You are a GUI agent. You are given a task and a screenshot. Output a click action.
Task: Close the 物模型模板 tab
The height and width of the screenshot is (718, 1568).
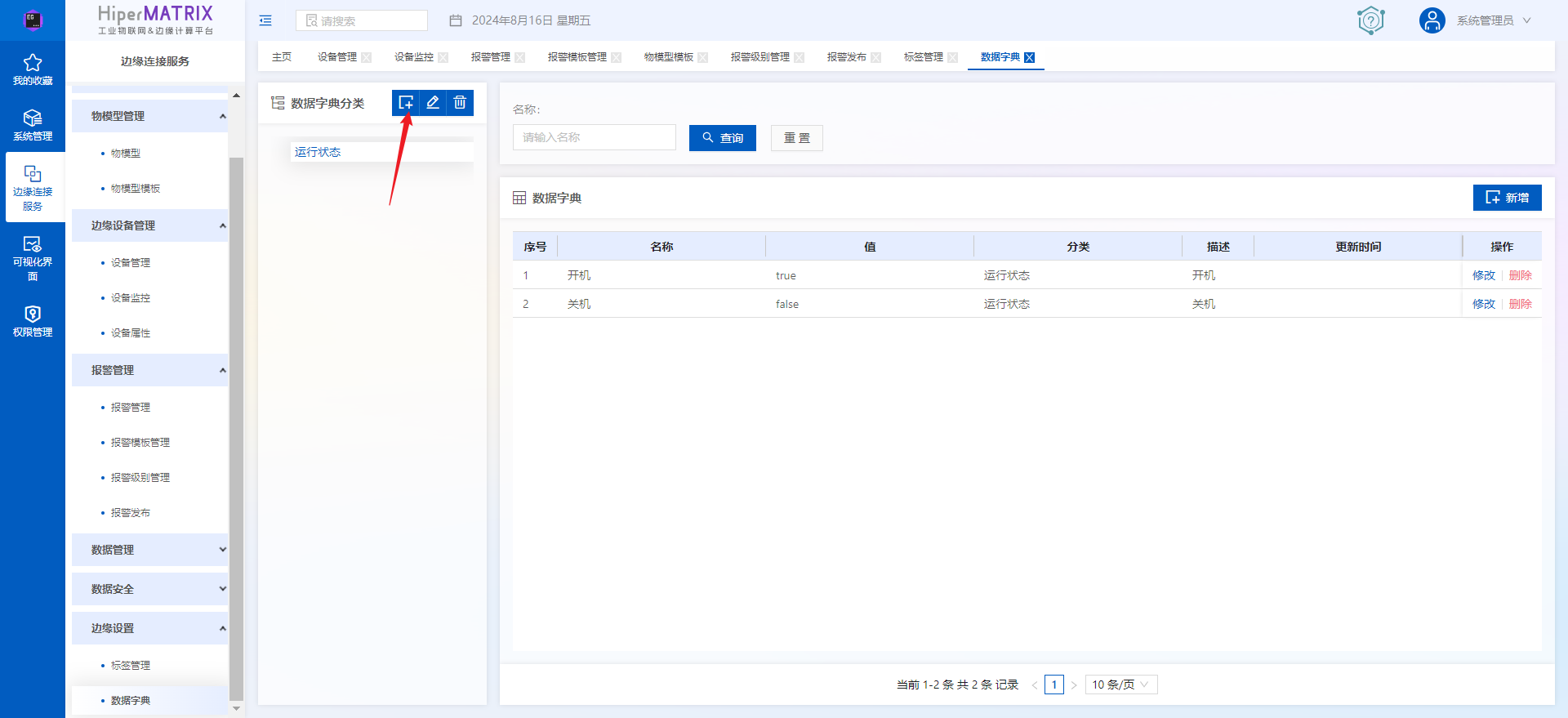point(703,57)
